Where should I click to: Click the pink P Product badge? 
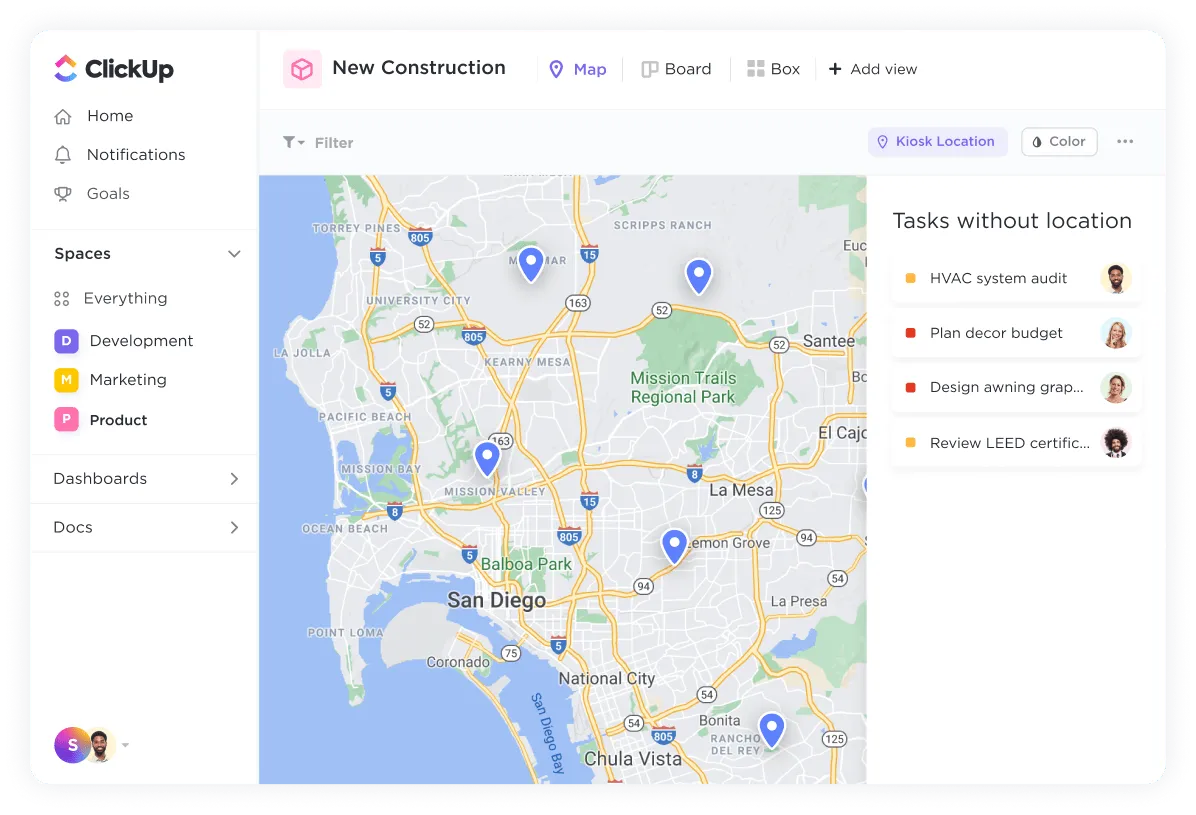pyautogui.click(x=66, y=420)
